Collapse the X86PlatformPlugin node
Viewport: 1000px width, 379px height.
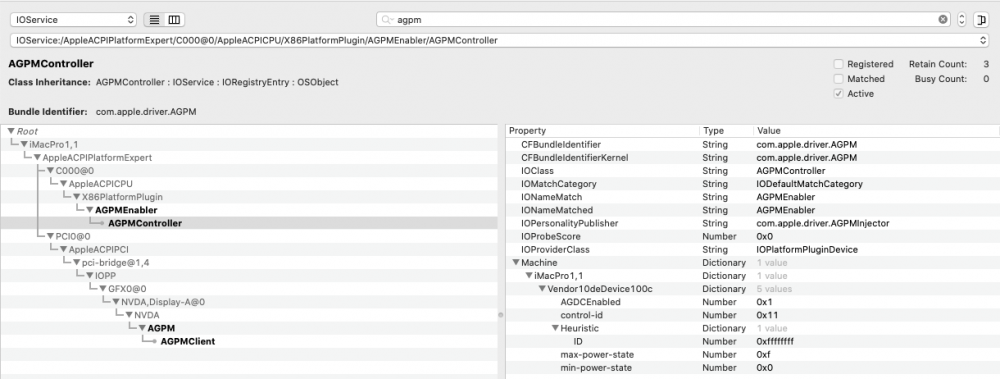tap(76, 197)
